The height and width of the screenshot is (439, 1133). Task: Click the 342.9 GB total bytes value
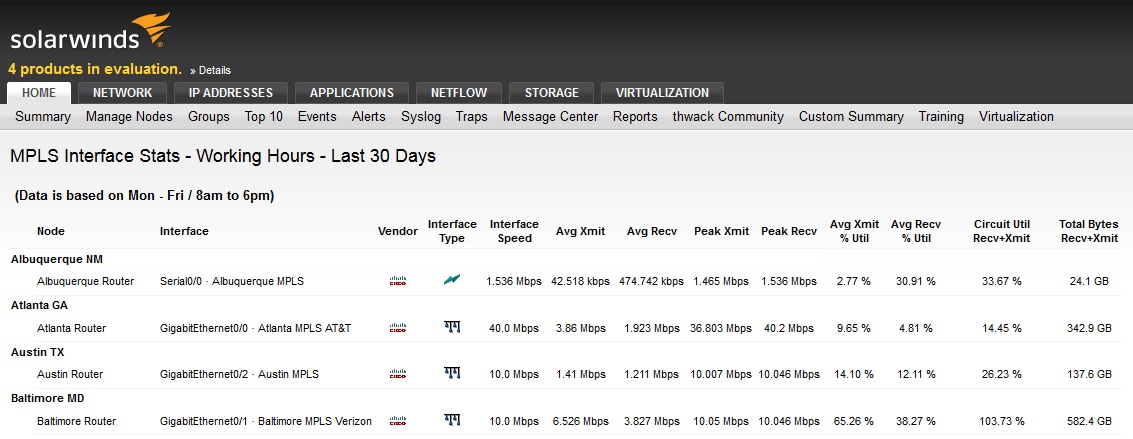[1089, 328]
